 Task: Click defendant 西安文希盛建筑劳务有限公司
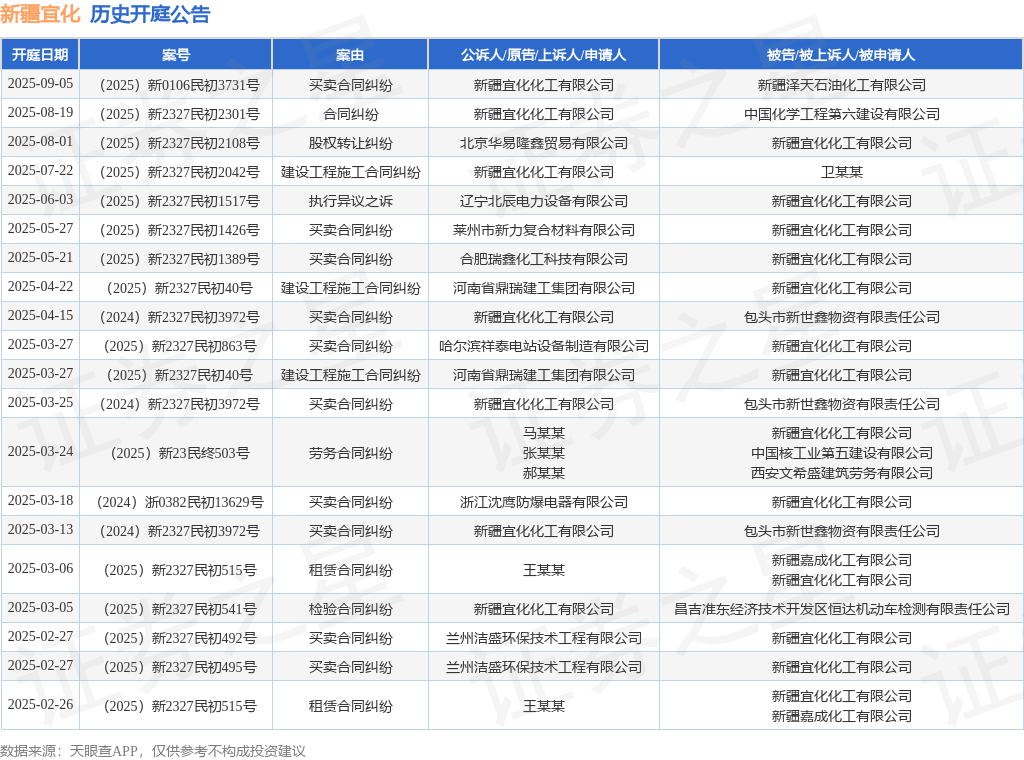point(841,473)
